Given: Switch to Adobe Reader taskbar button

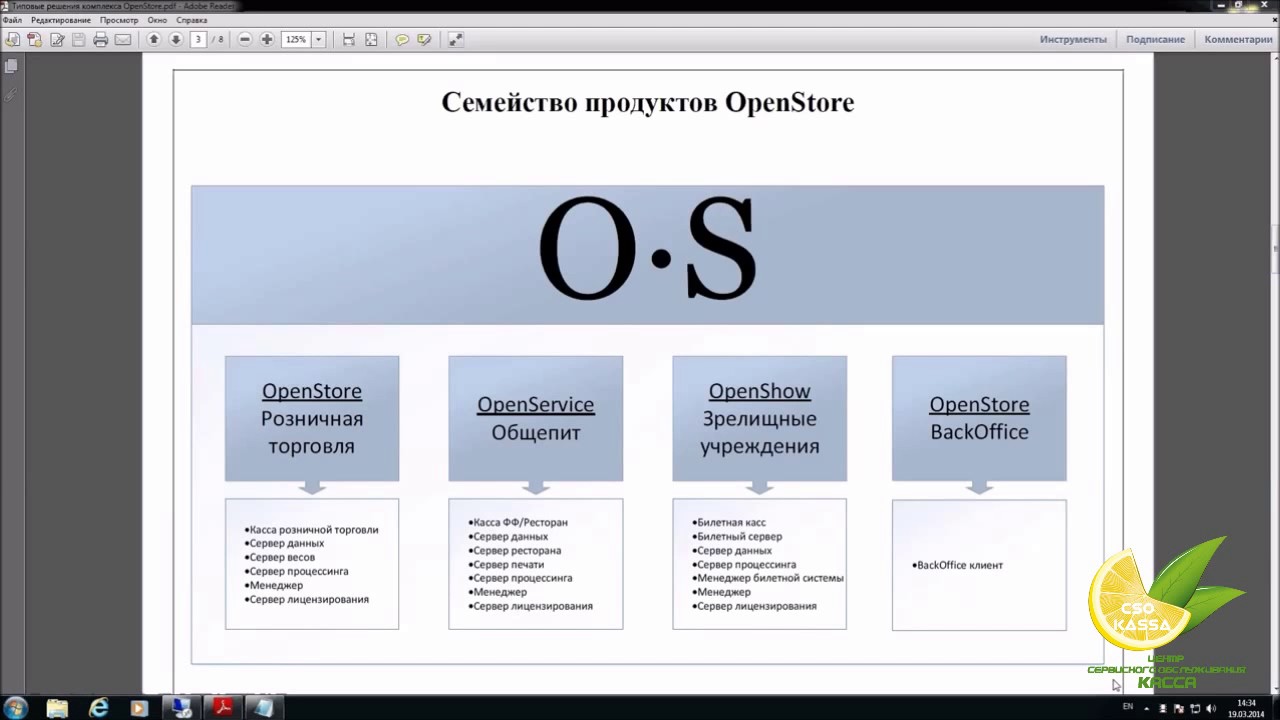Looking at the screenshot, I should (x=221, y=708).
